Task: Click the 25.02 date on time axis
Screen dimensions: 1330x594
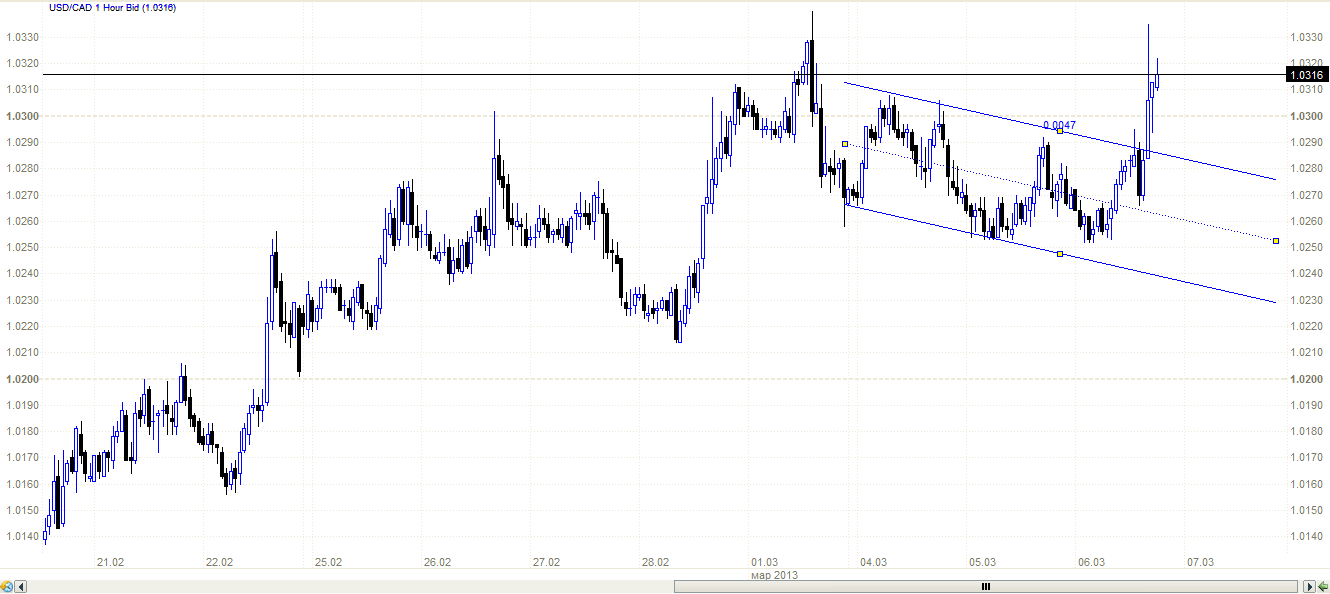Action: click(328, 563)
